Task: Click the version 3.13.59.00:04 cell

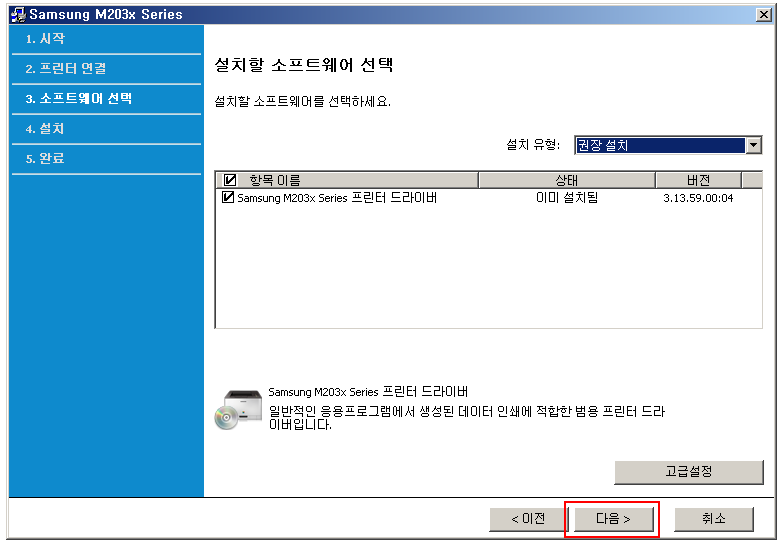Action: [x=698, y=198]
